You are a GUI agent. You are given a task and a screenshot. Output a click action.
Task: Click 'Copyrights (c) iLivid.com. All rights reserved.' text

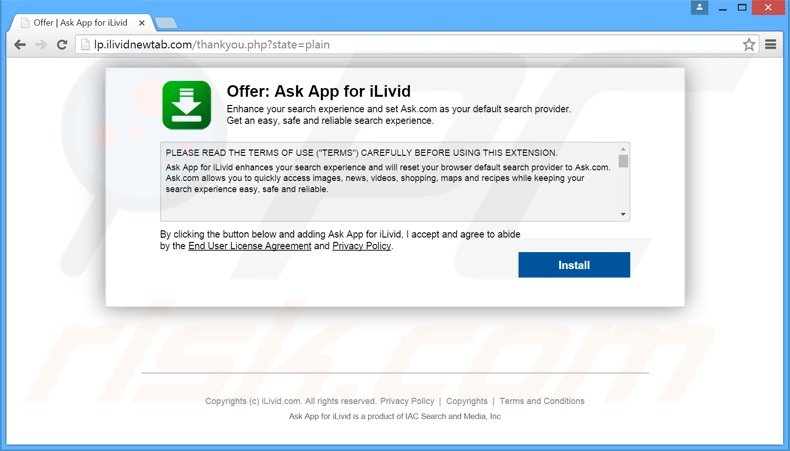click(291, 401)
